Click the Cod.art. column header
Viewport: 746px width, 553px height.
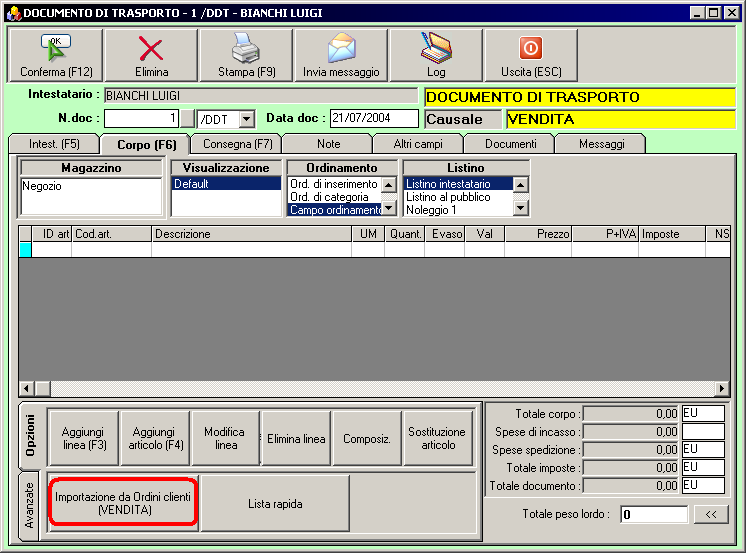[x=112, y=234]
